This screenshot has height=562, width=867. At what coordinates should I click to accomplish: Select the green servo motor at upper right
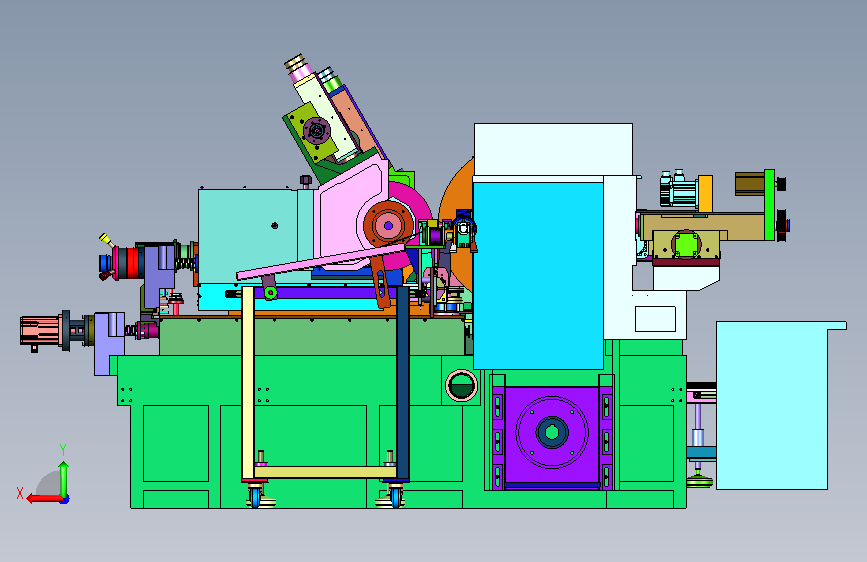pos(678,190)
